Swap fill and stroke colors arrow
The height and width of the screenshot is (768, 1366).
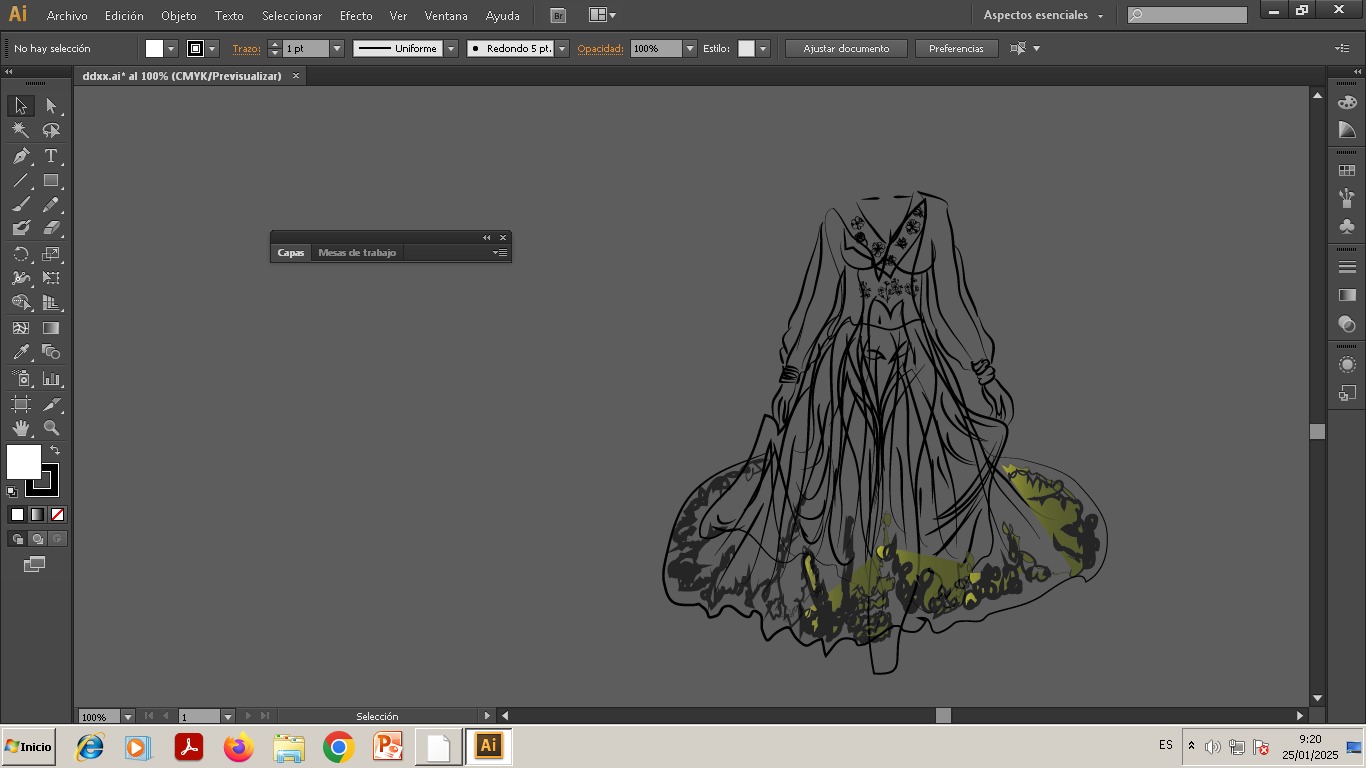55,451
